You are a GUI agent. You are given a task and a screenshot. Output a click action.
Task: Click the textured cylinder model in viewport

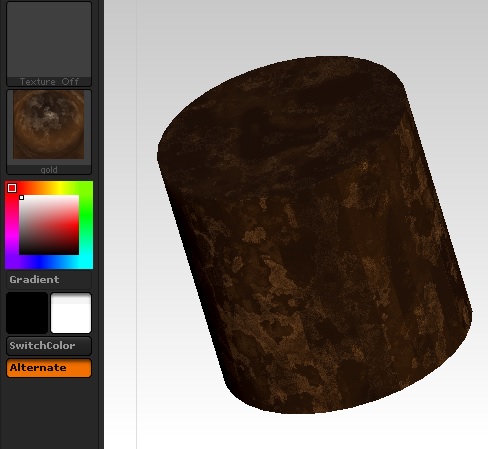pyautogui.click(x=314, y=235)
